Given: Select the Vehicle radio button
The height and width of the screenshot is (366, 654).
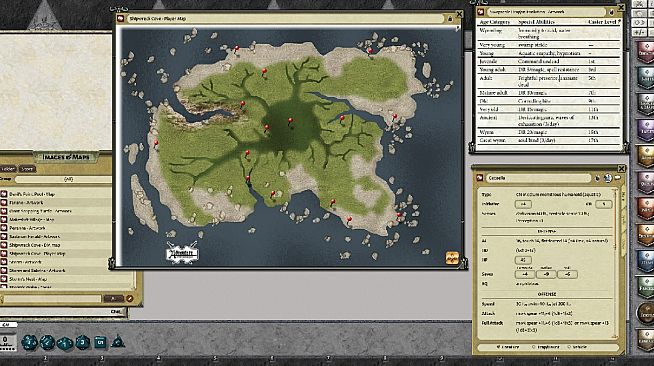Looking at the screenshot, I should (x=568, y=347).
